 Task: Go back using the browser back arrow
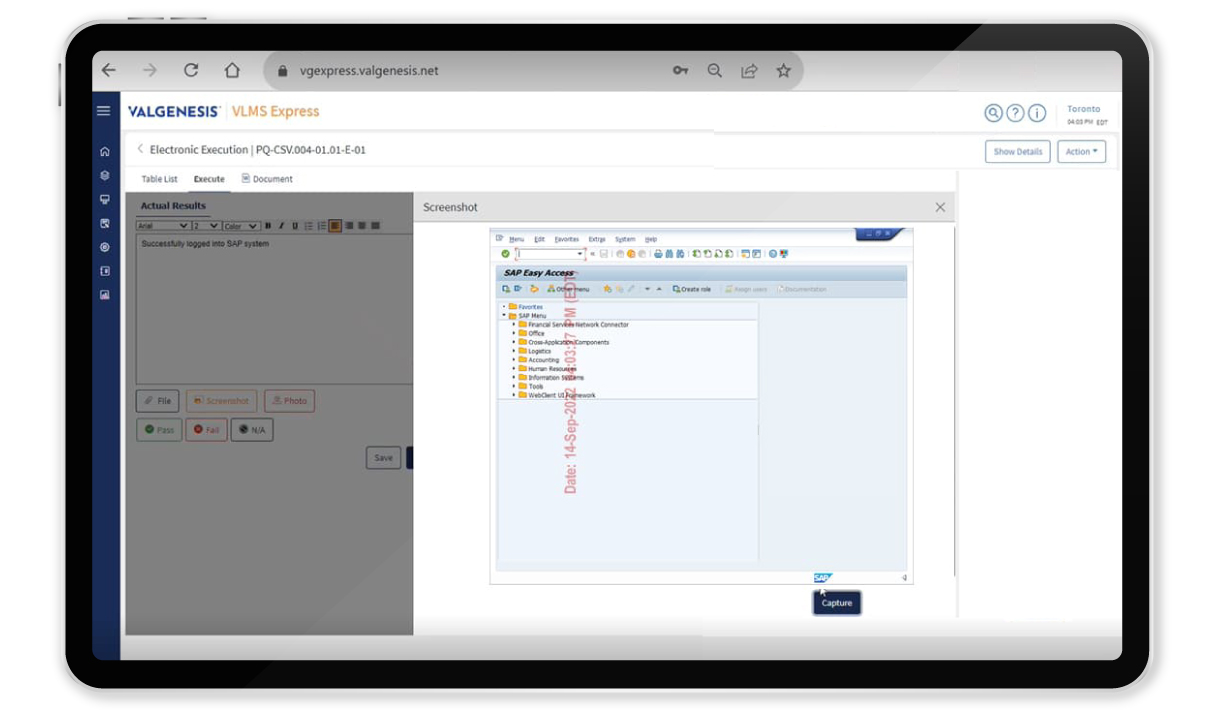click(109, 71)
